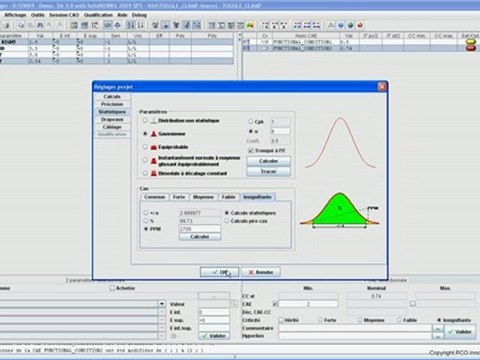Image resolution: width=480 pixels, height=360 pixels.
Task: Select the Cpk radio button
Action: pyautogui.click(x=251, y=122)
